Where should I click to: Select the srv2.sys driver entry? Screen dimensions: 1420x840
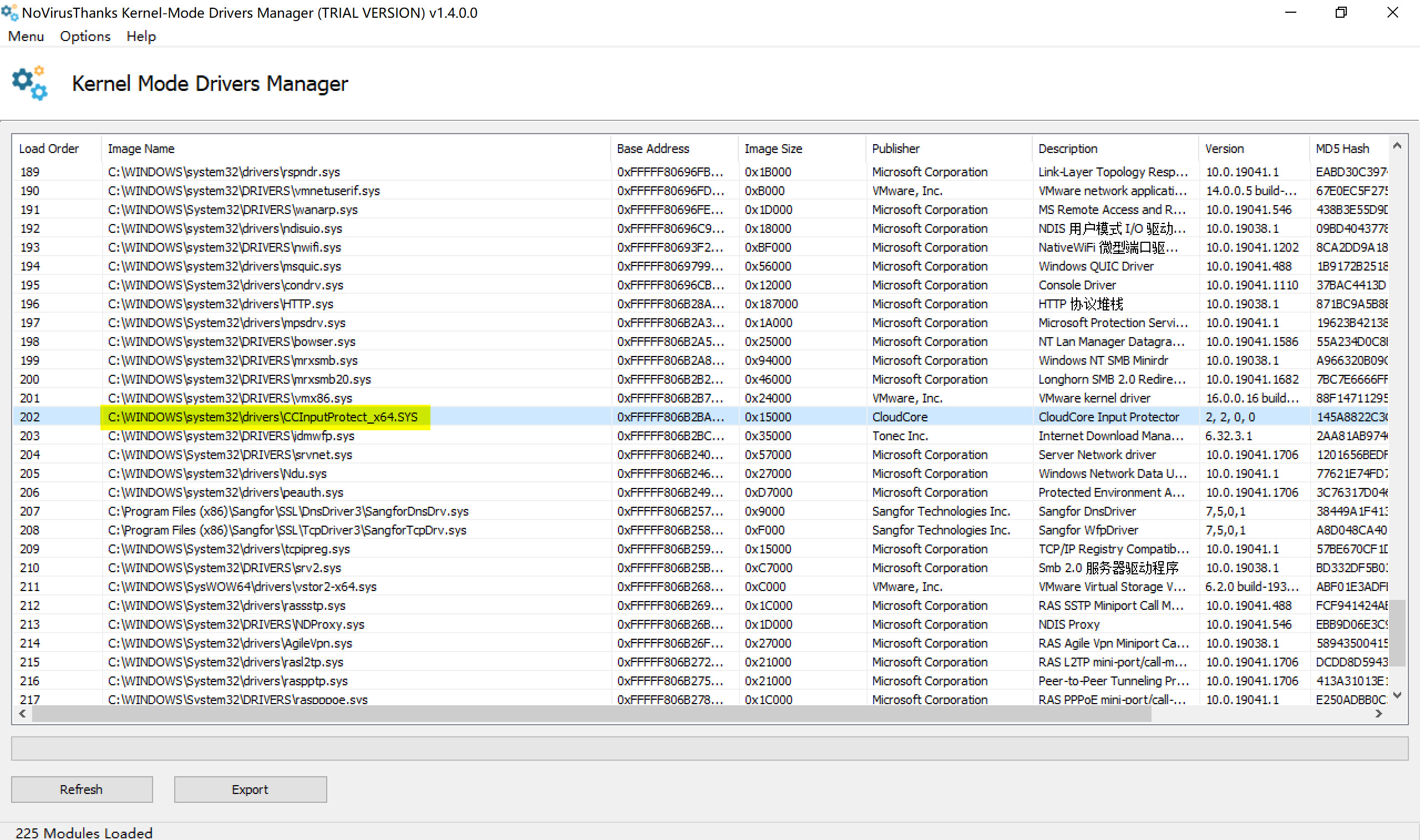(701, 568)
